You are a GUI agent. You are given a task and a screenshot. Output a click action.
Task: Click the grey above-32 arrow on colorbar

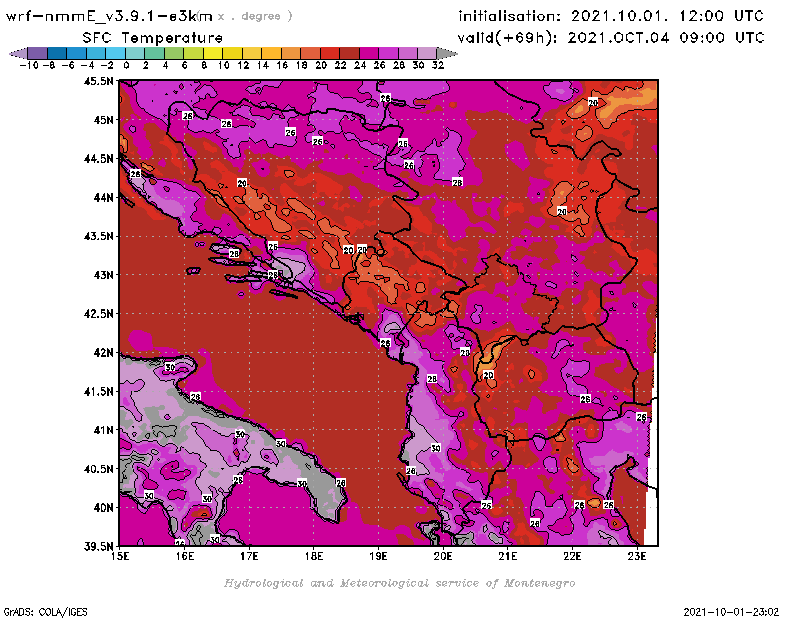tap(447, 53)
